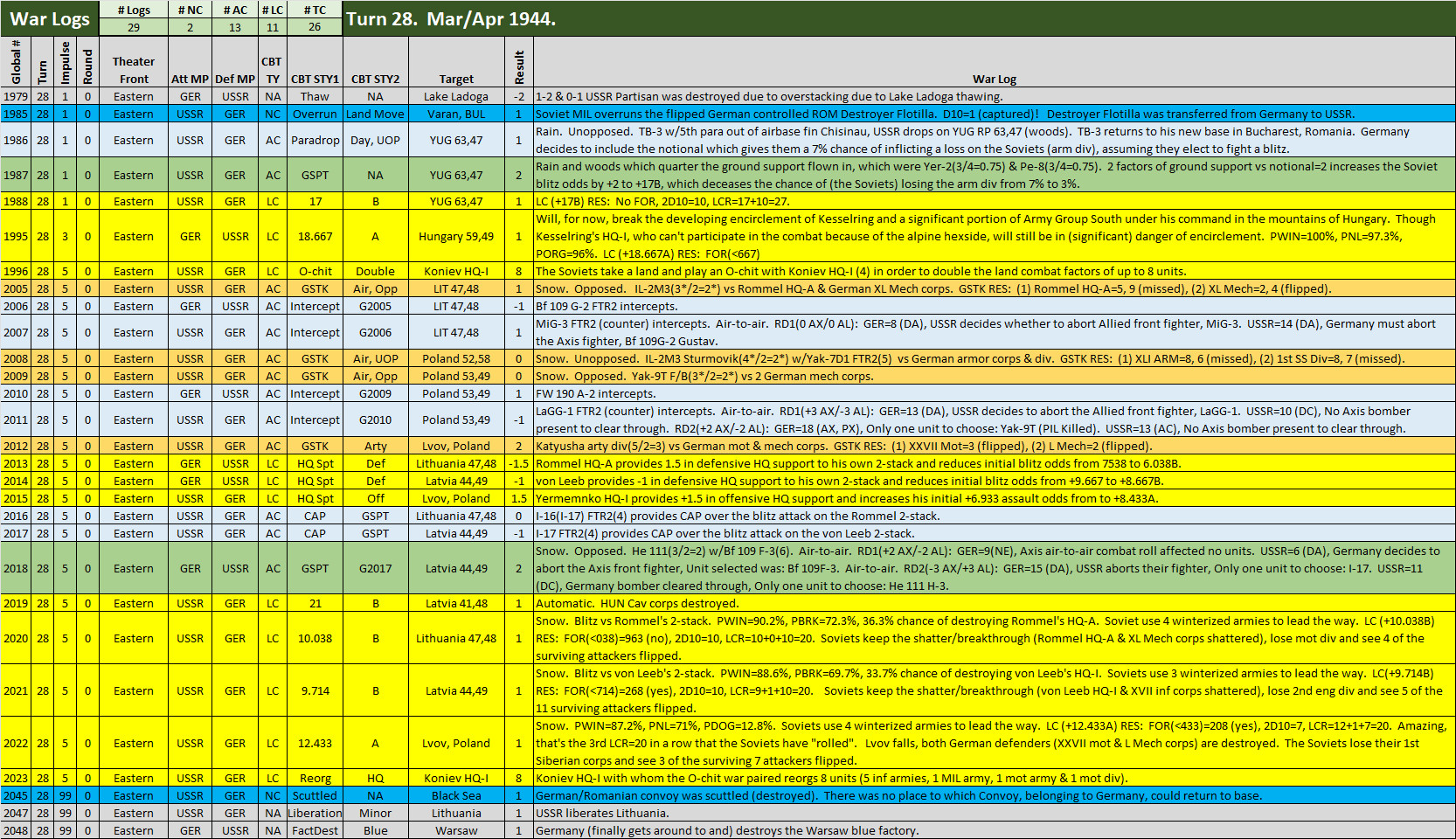Click the 'Varan, BUL' target cell
The image size is (1456, 839).
tap(456, 114)
